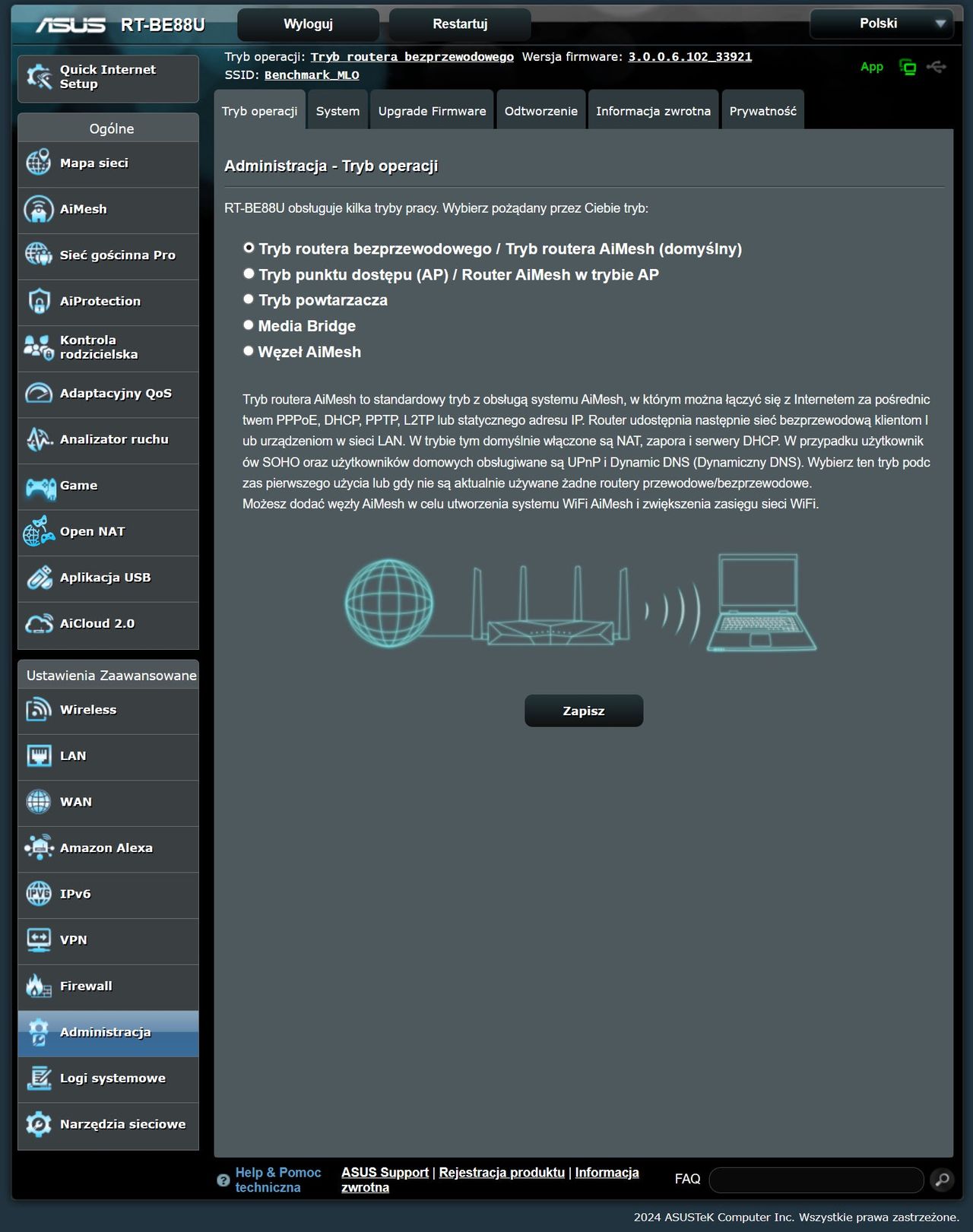The image size is (973, 1232).
Task: Click the Help & Pomoc techniczna text
Action: click(x=278, y=1180)
